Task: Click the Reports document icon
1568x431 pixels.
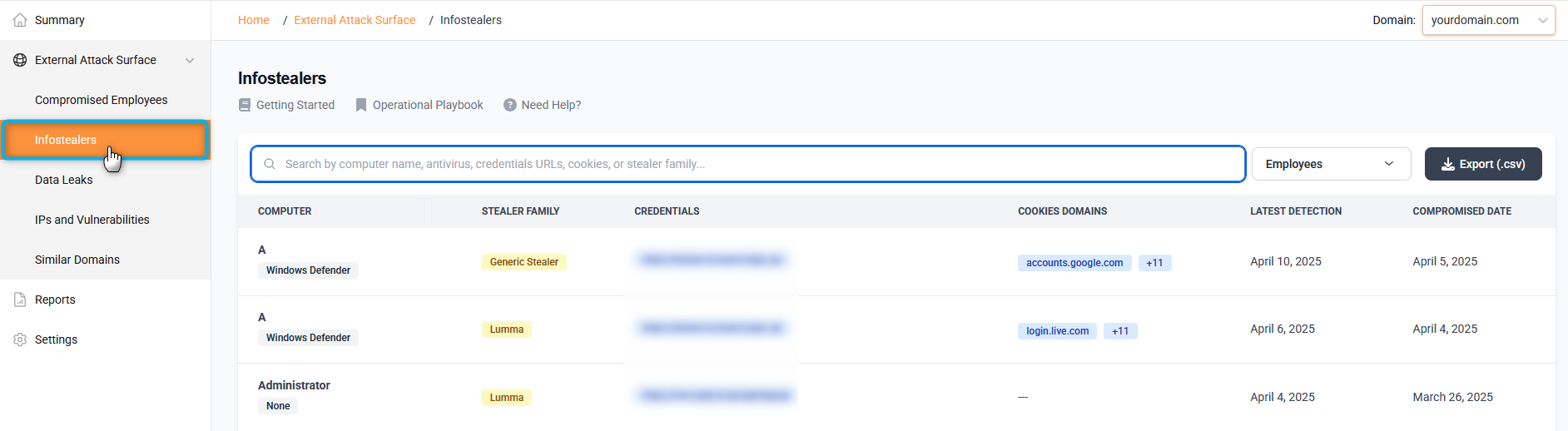Action: (20, 300)
